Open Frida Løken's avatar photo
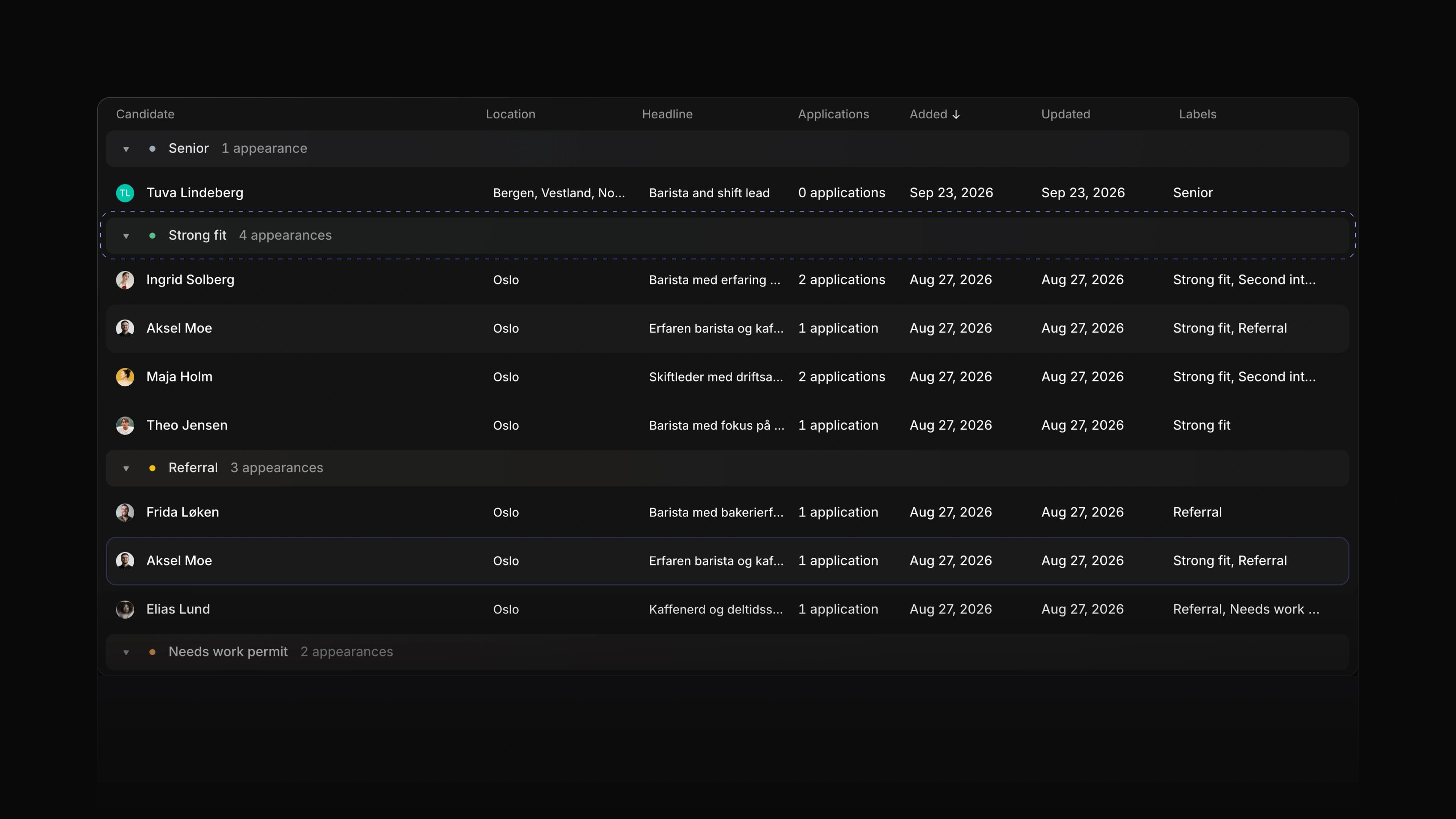The image size is (1456, 819). click(125, 513)
